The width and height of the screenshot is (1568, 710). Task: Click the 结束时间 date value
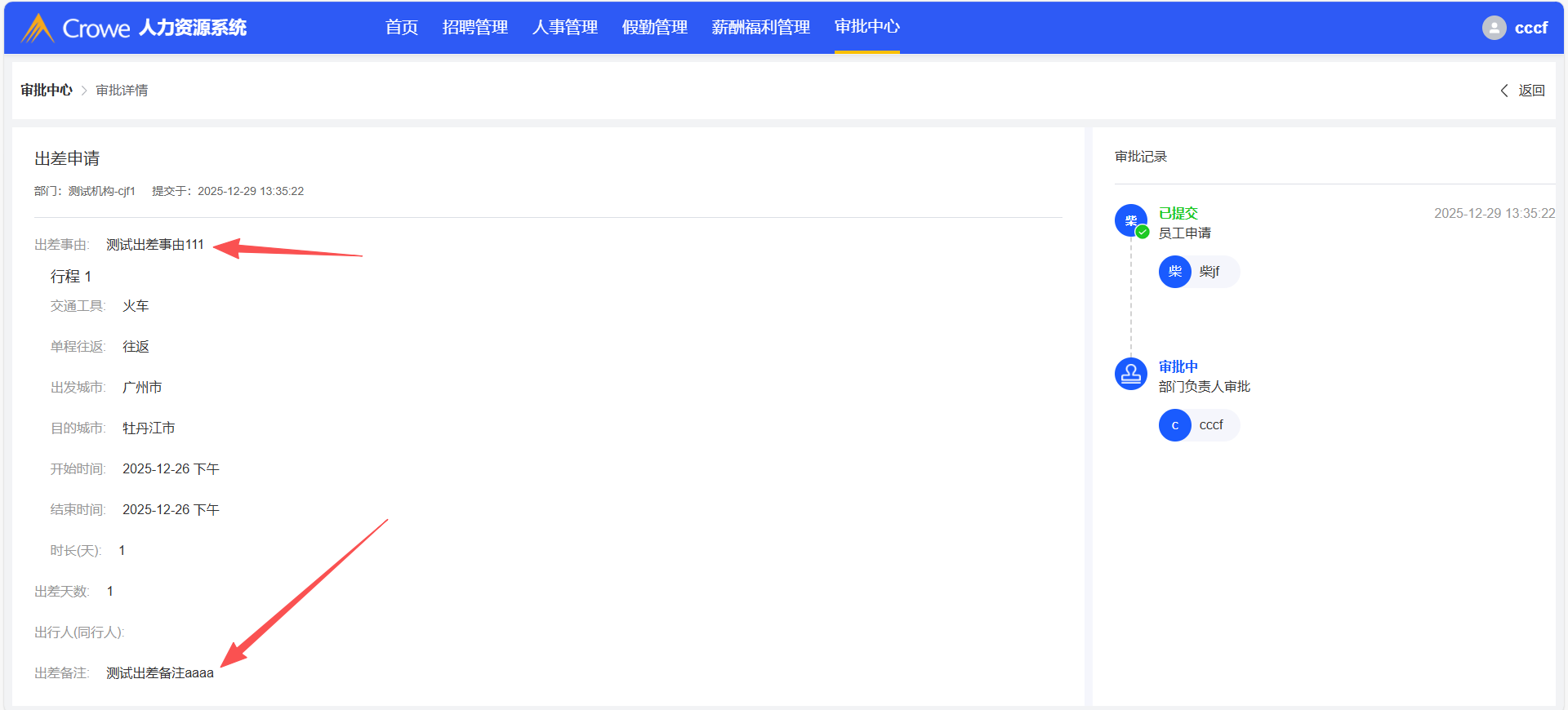171,510
